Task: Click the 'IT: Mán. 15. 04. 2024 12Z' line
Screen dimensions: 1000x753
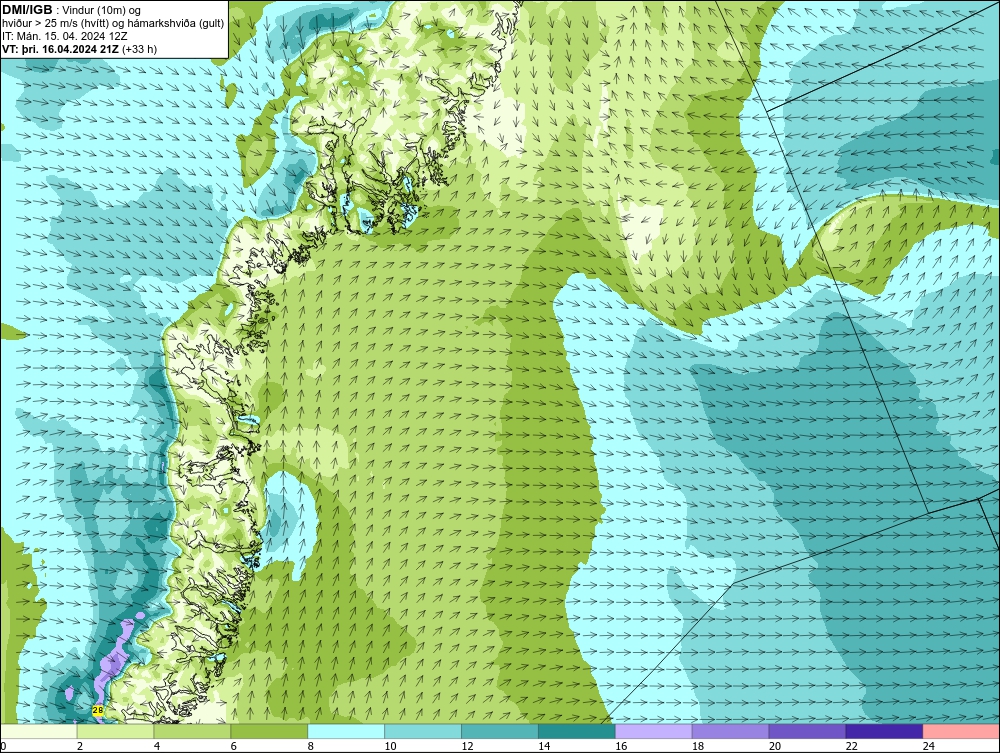Action: (64, 36)
